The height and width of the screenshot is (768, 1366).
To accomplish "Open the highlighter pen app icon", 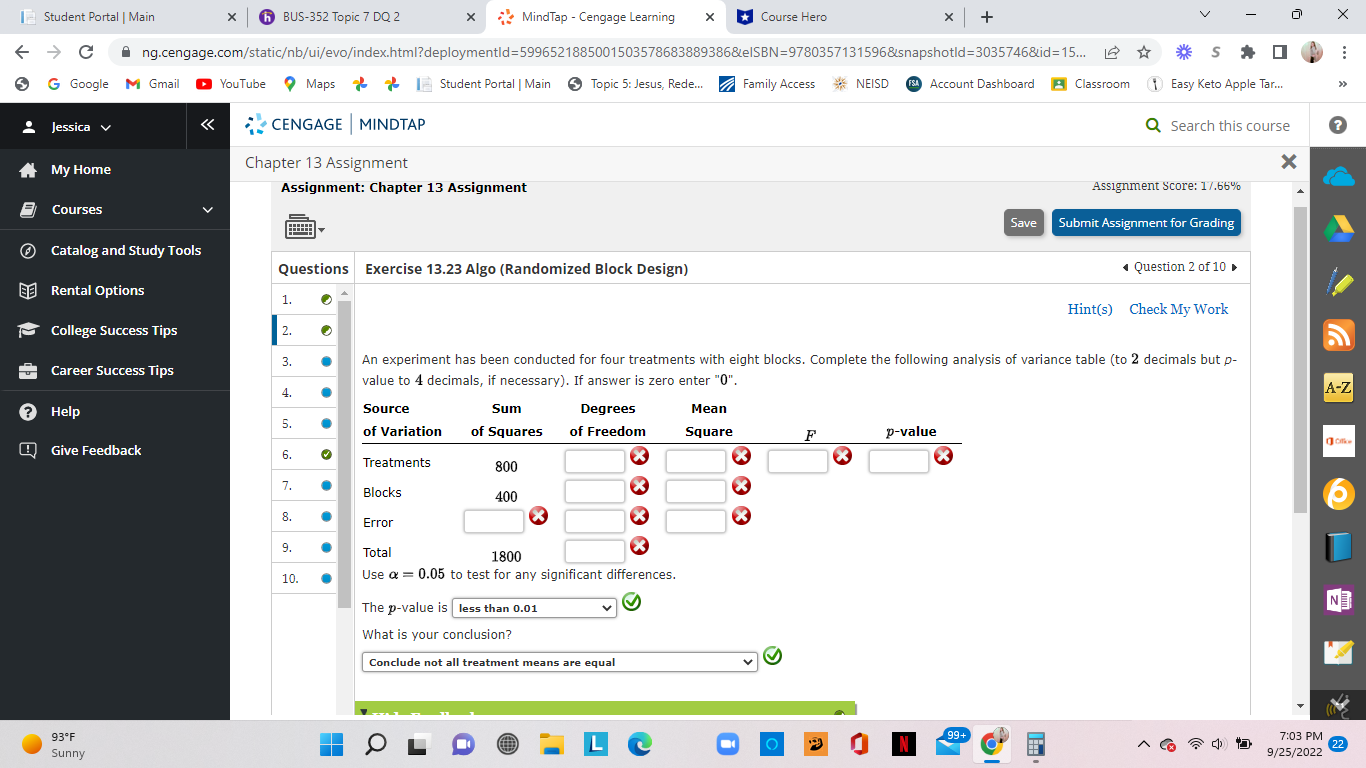I will click(1339, 283).
